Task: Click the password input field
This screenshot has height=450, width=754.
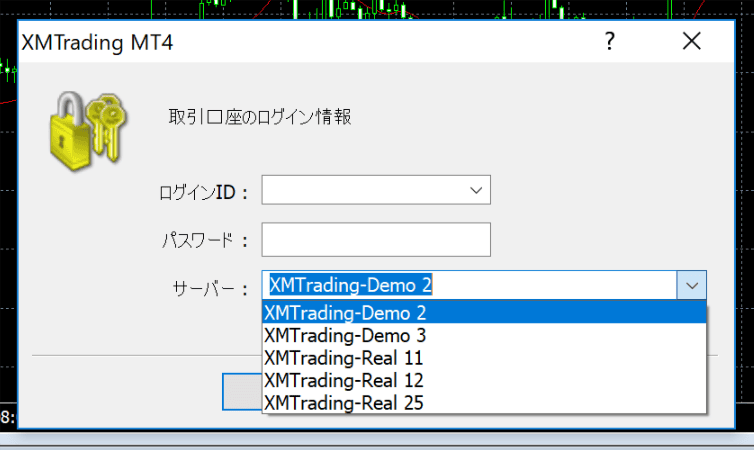Action: (x=376, y=239)
